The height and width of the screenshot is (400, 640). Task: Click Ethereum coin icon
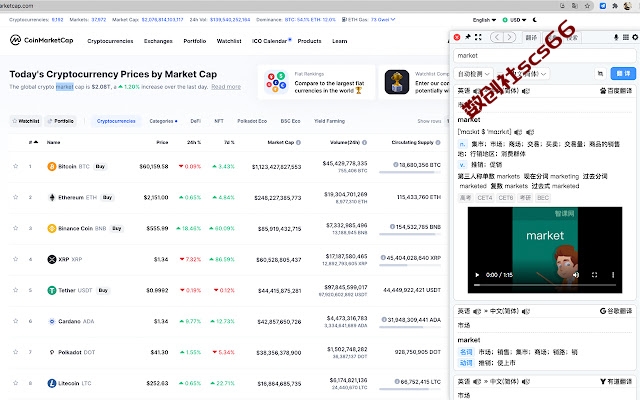pos(52,198)
